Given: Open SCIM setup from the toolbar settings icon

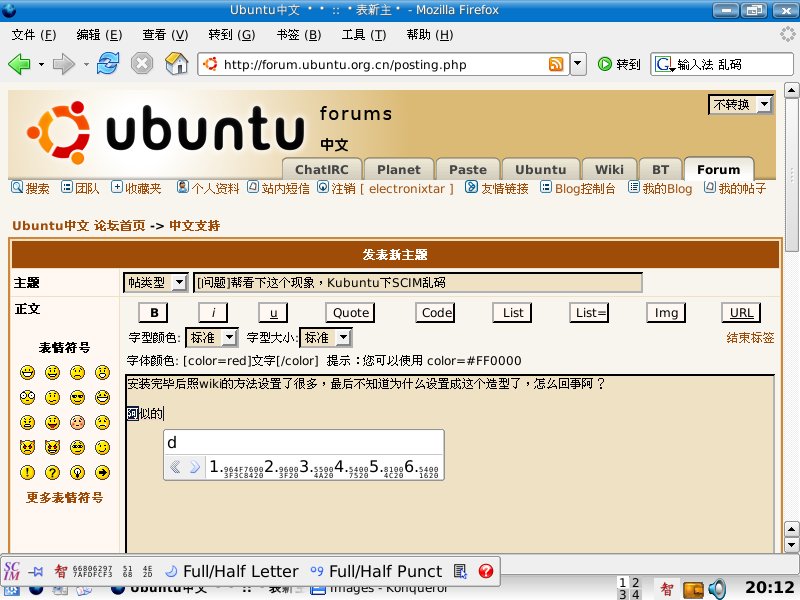Looking at the screenshot, I should (460, 571).
